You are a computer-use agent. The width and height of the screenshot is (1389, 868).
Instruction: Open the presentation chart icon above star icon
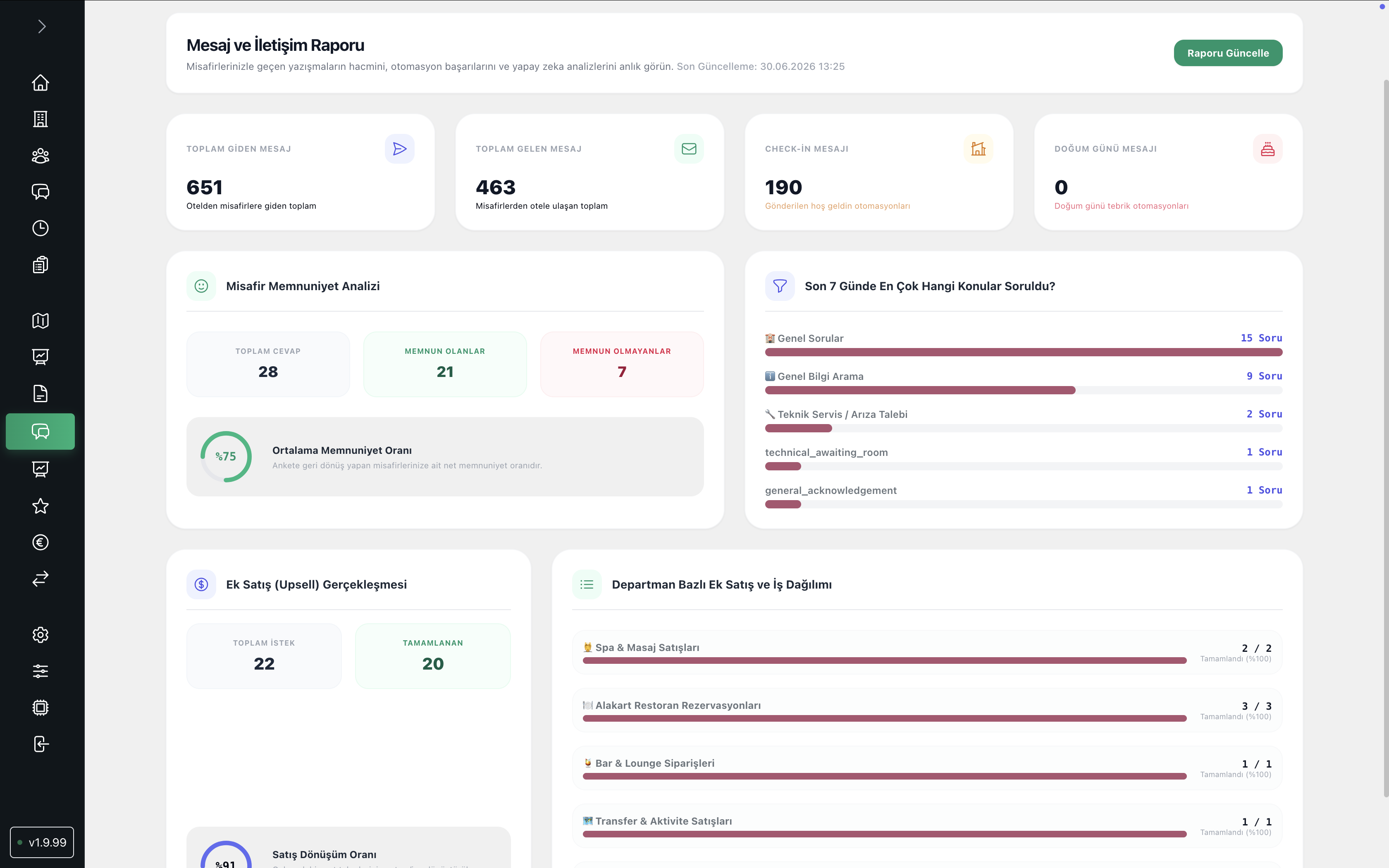click(x=40, y=469)
